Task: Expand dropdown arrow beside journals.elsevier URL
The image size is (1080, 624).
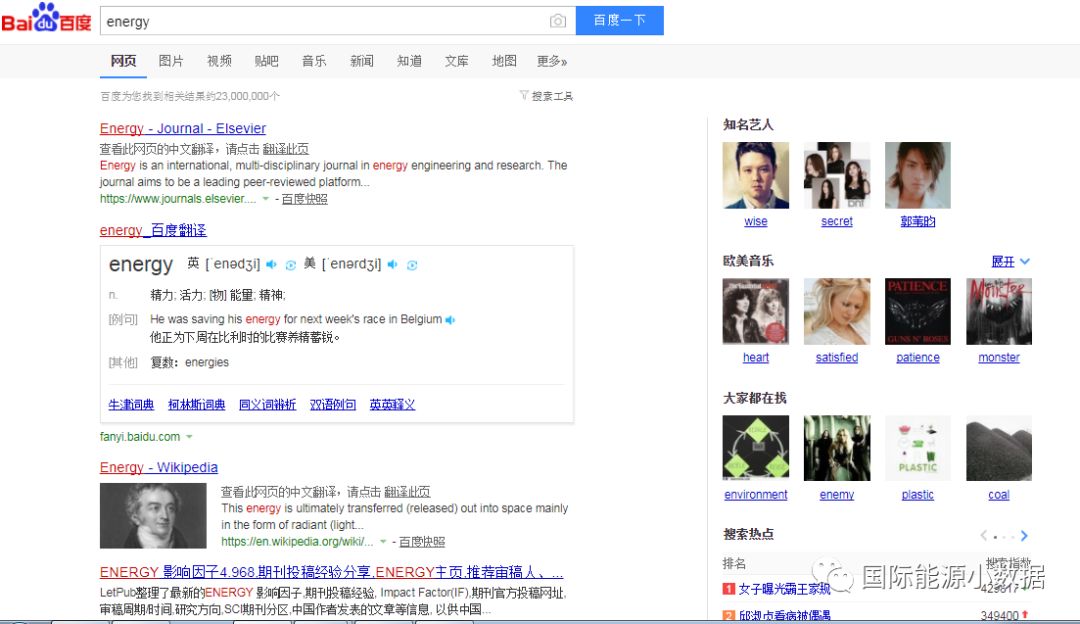Action: tap(266, 199)
